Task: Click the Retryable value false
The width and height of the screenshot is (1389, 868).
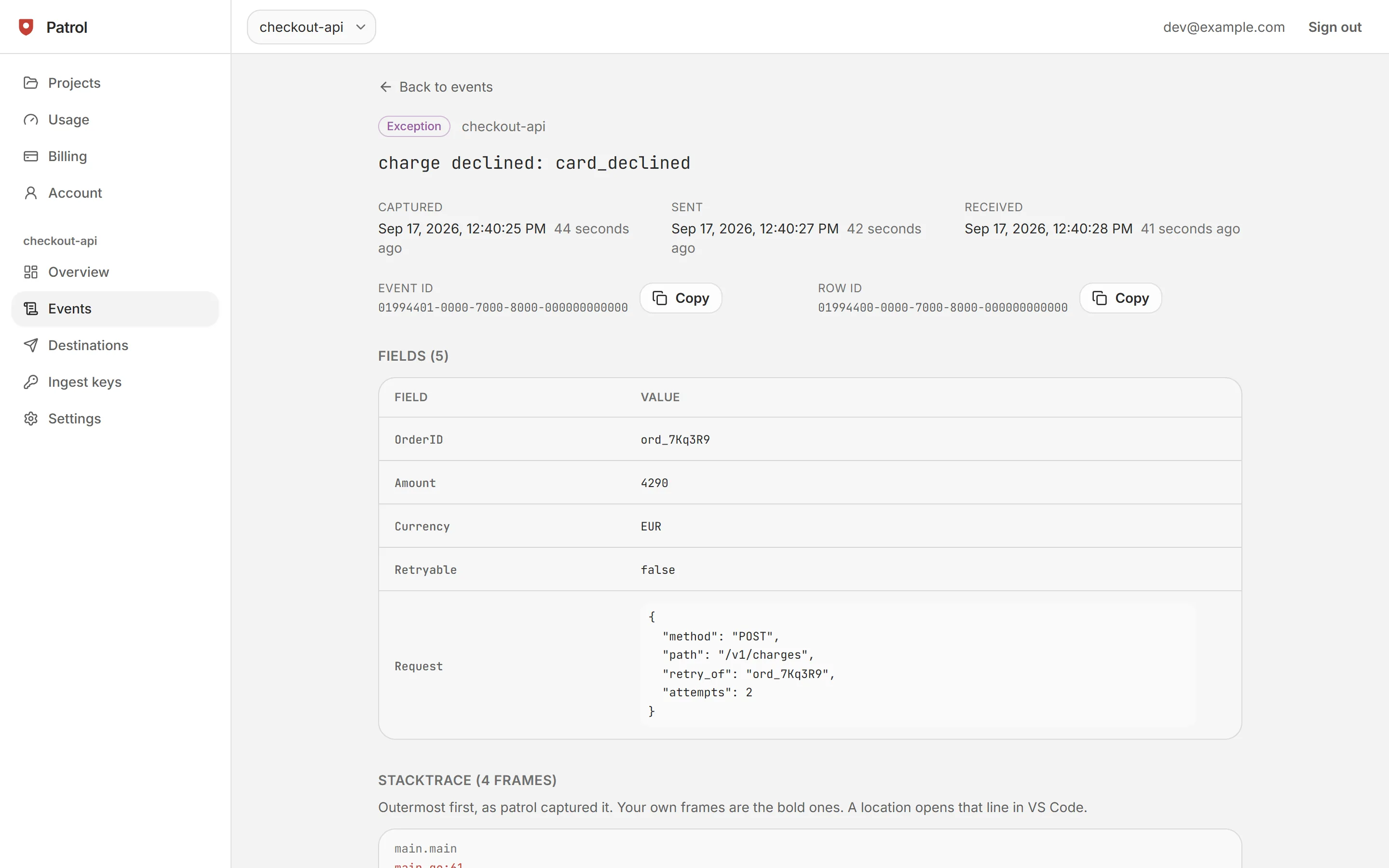Action: pos(658,570)
